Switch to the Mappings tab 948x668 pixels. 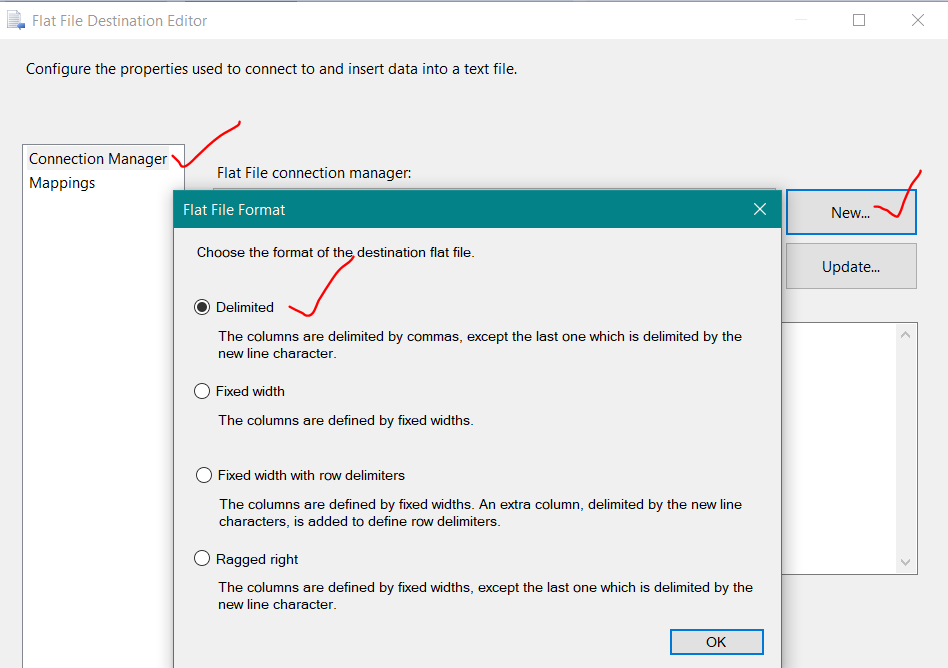[60, 182]
